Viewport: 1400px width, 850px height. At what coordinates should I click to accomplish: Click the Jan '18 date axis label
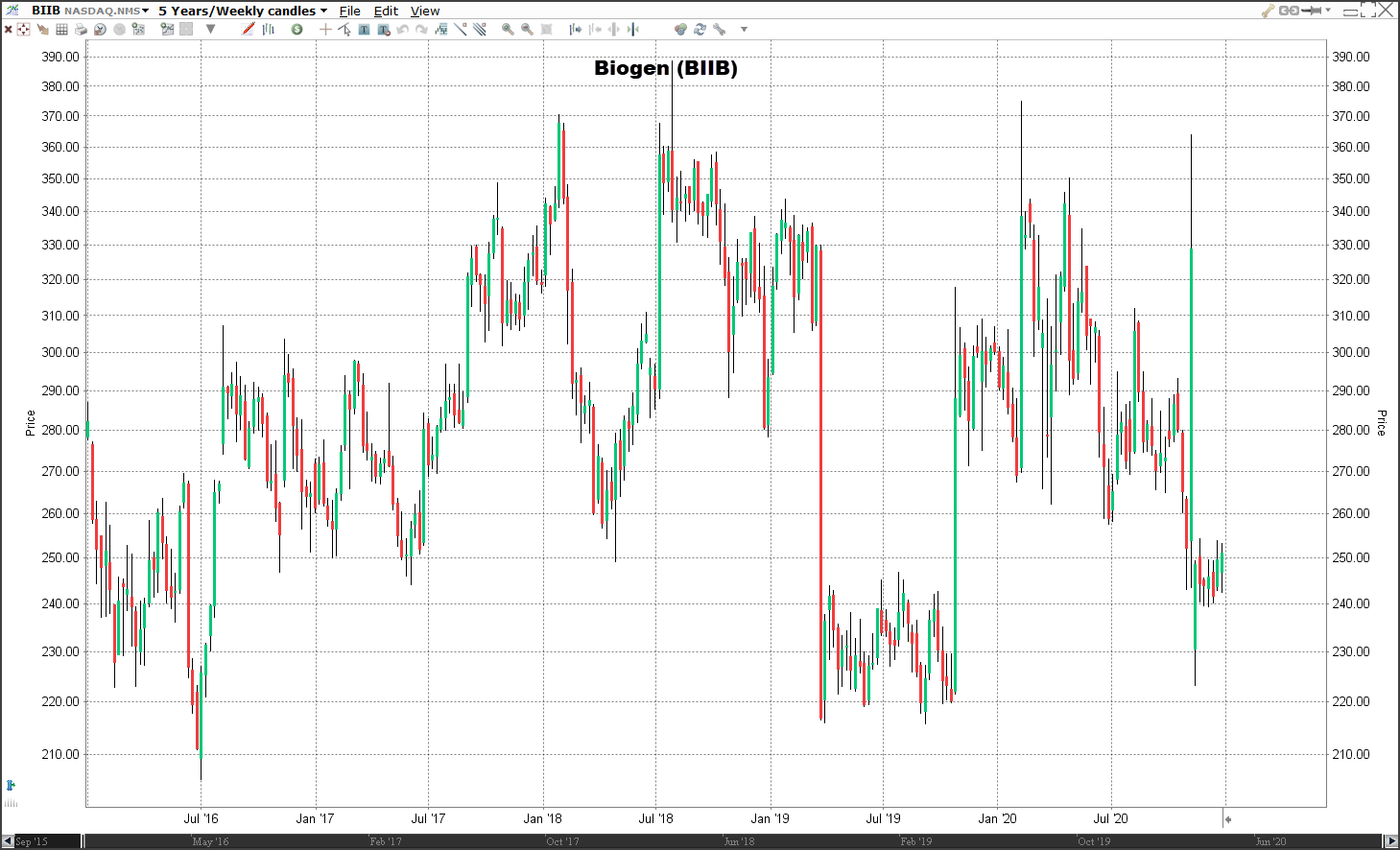coord(543,818)
